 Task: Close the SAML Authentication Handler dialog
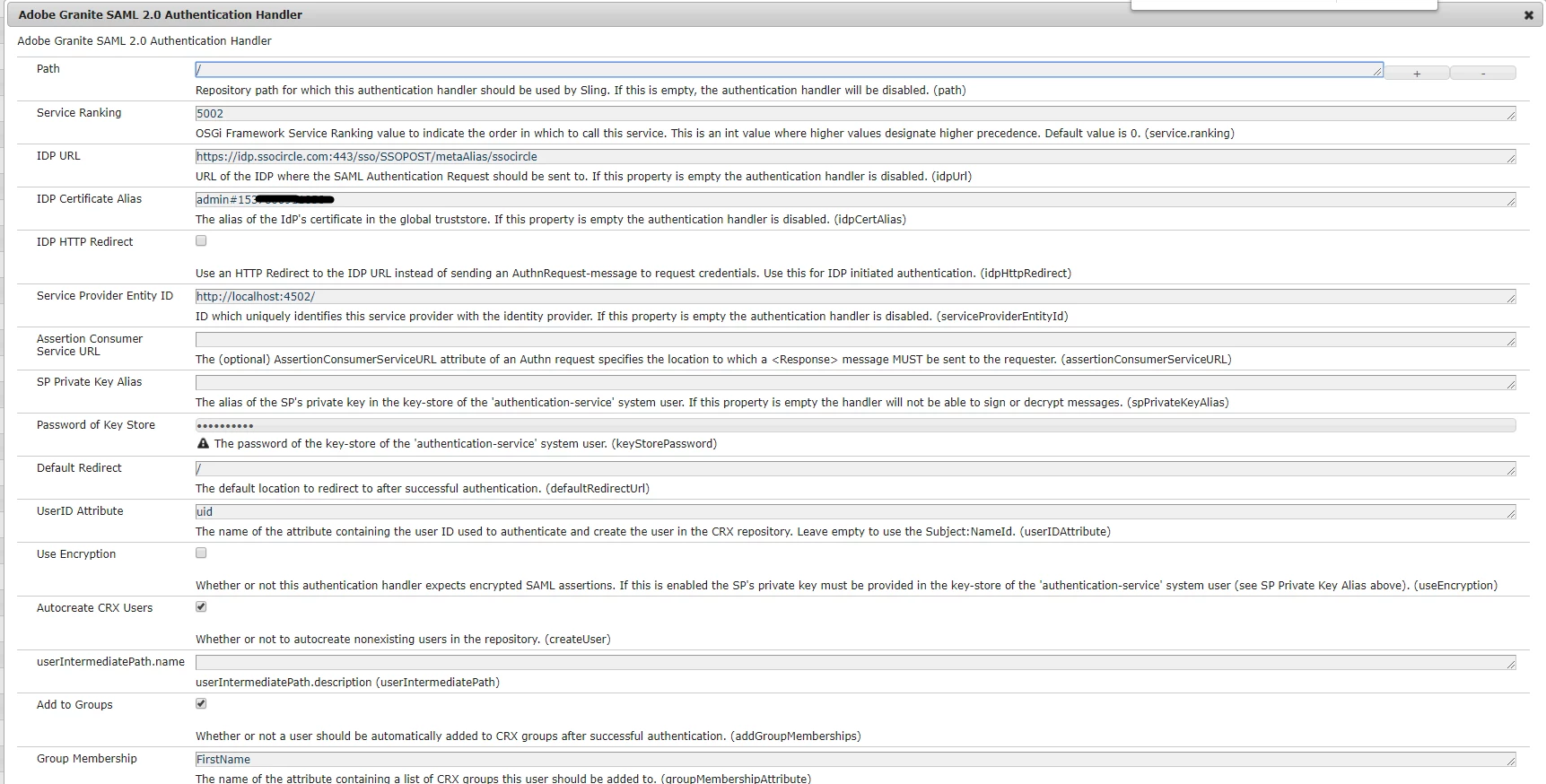tap(1529, 15)
